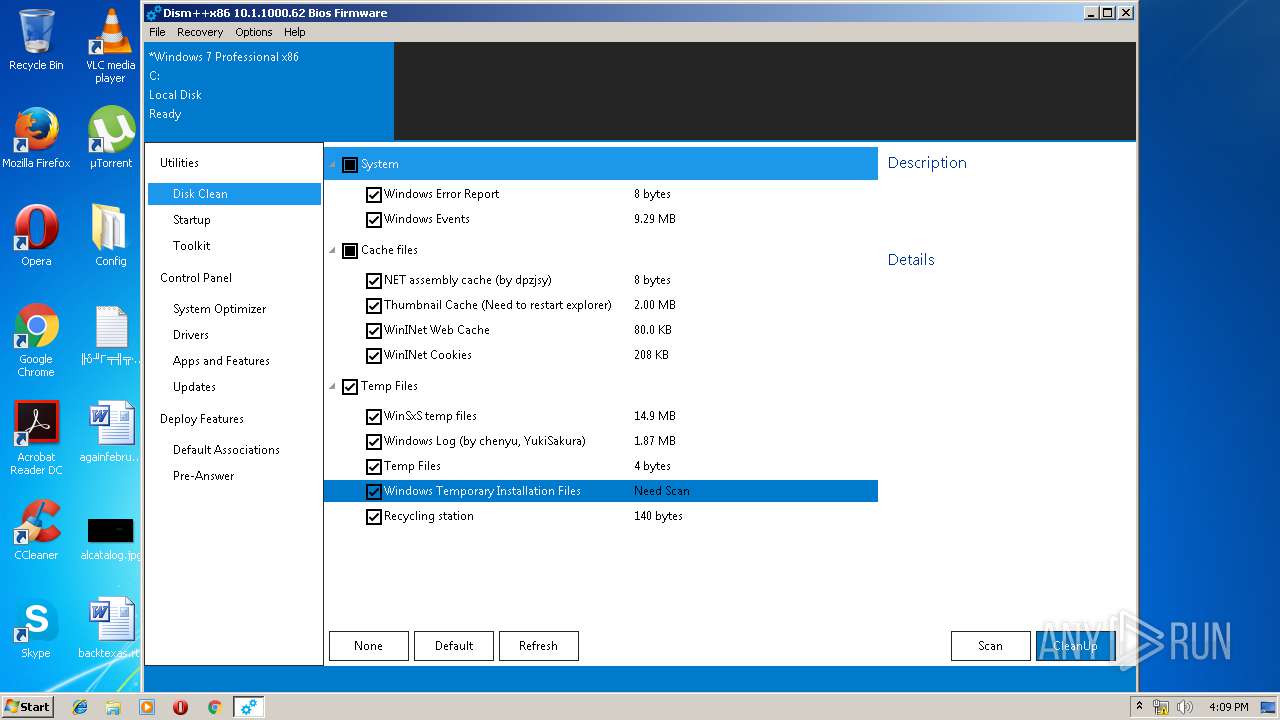Click the CleanUp button
This screenshot has height=720, width=1280.
(1076, 646)
